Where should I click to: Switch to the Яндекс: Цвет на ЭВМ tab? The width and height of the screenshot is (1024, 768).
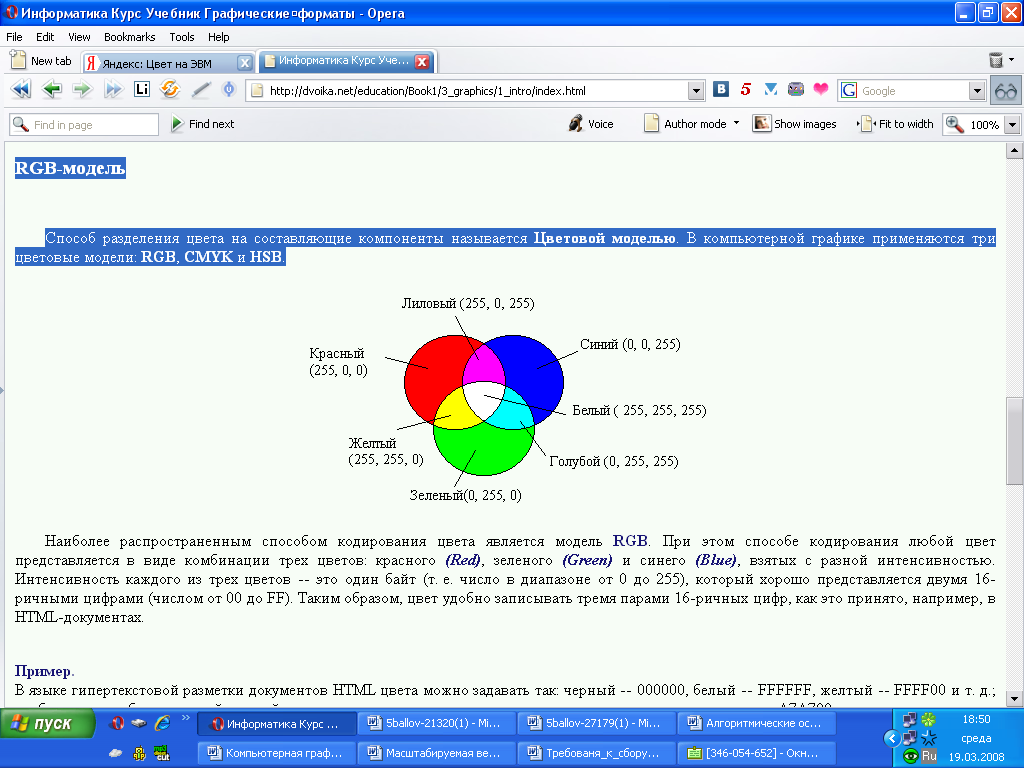pyautogui.click(x=159, y=63)
